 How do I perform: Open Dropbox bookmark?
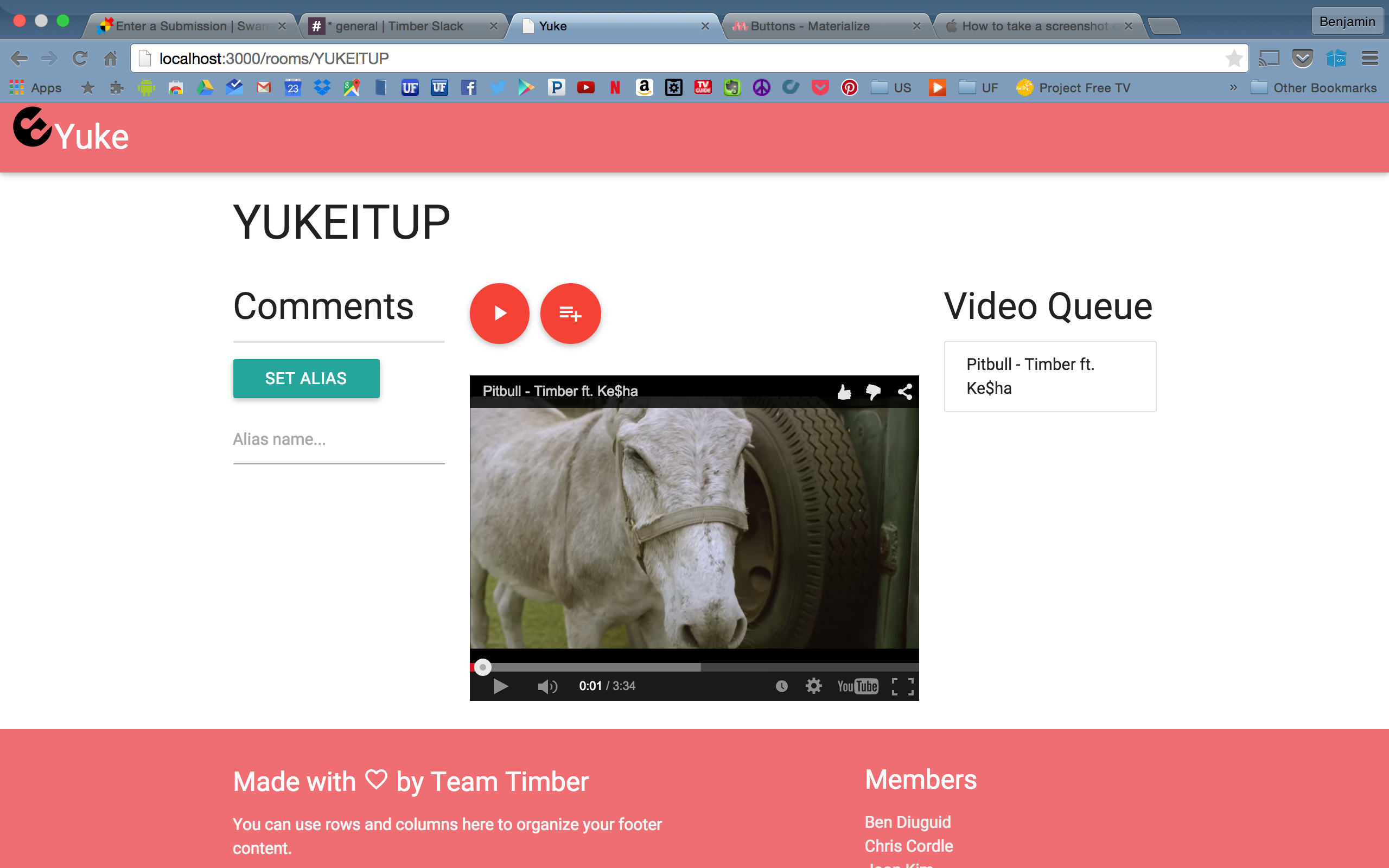322,87
